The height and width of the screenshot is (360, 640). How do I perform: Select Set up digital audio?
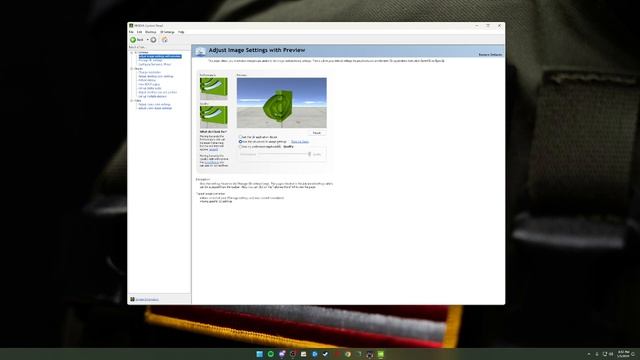click(150, 88)
